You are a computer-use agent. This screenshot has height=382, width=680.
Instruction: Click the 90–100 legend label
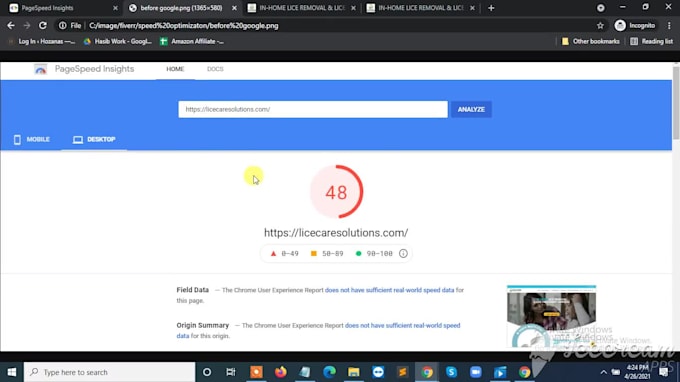(x=379, y=254)
